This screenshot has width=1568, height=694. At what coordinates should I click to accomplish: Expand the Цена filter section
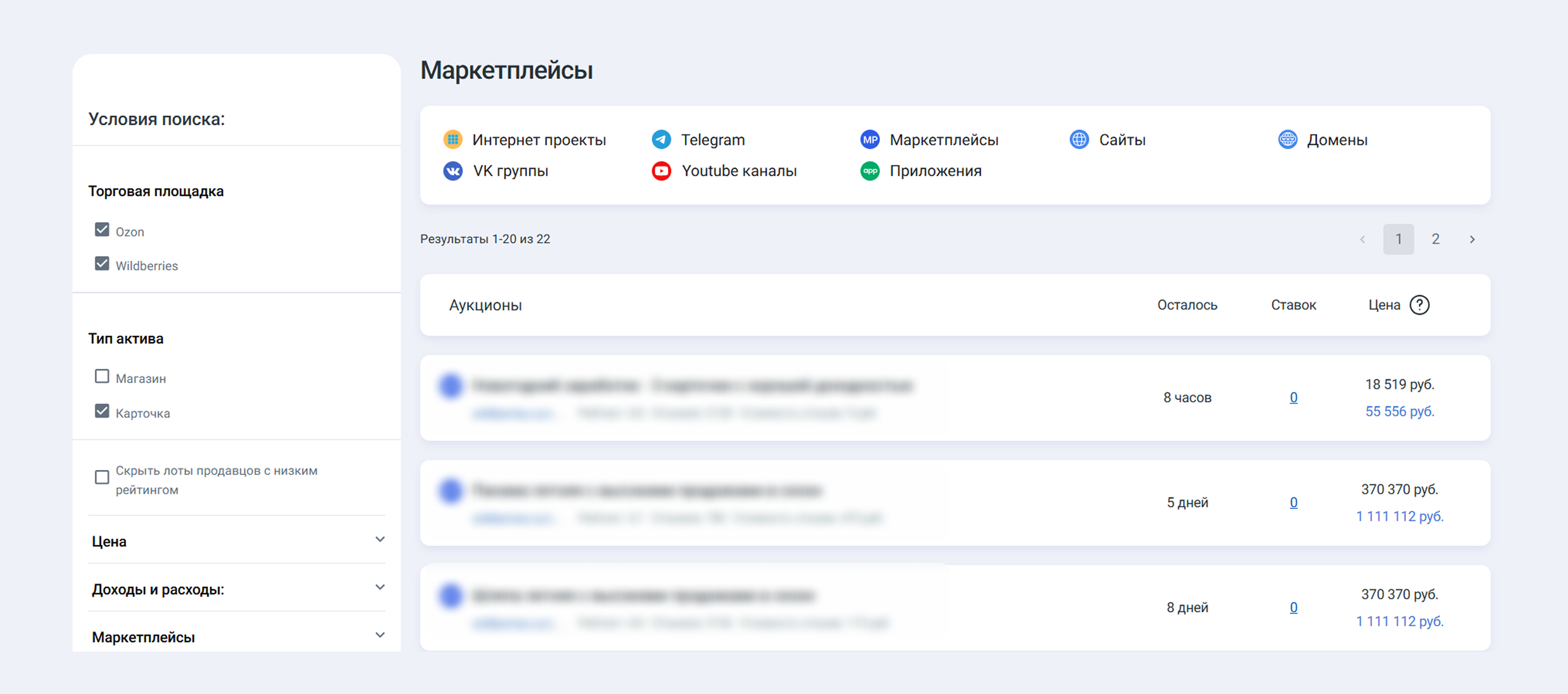(380, 540)
